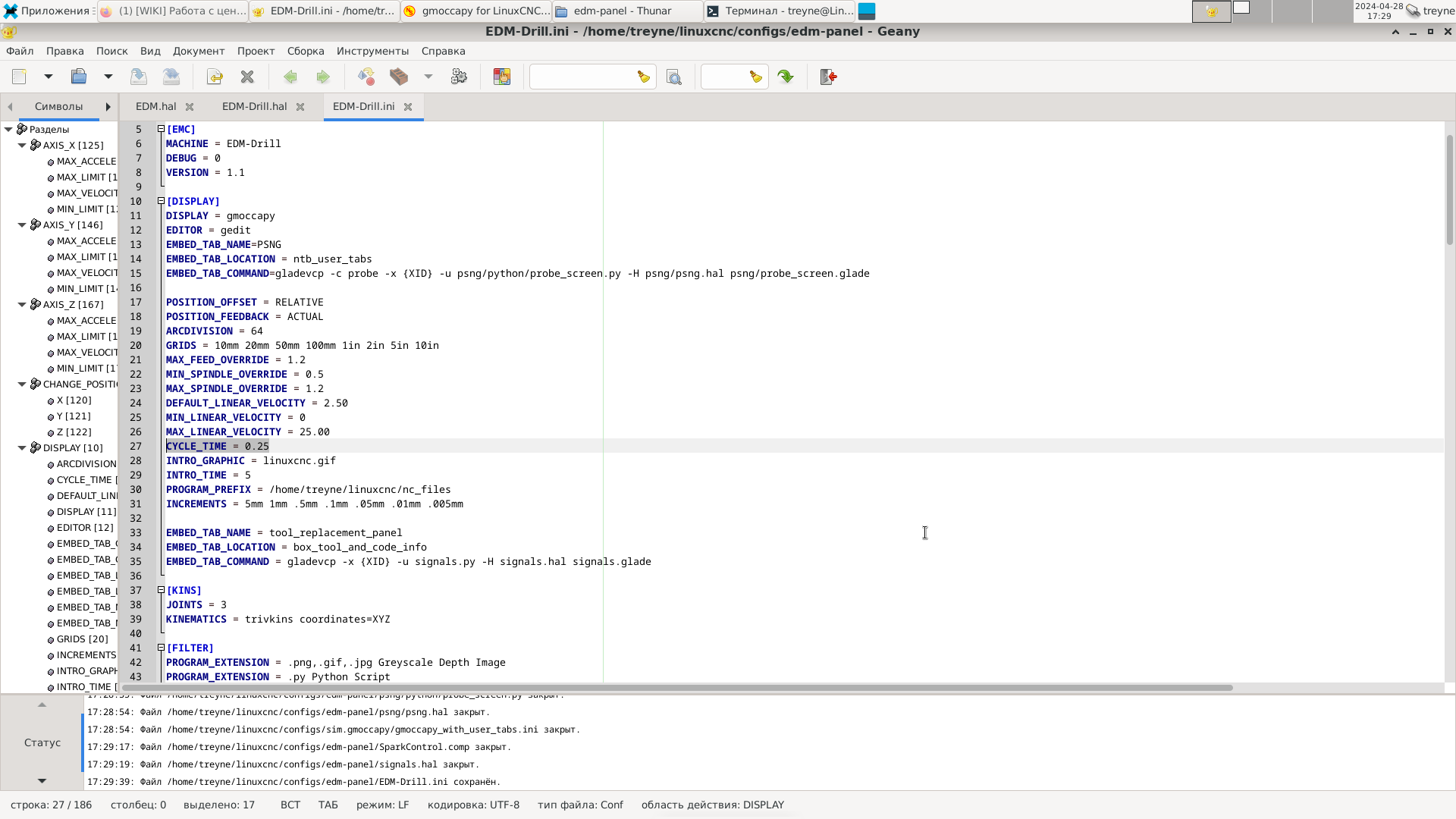This screenshot has height=819, width=1456.
Task: Open the Сборка menu
Action: click(x=305, y=51)
